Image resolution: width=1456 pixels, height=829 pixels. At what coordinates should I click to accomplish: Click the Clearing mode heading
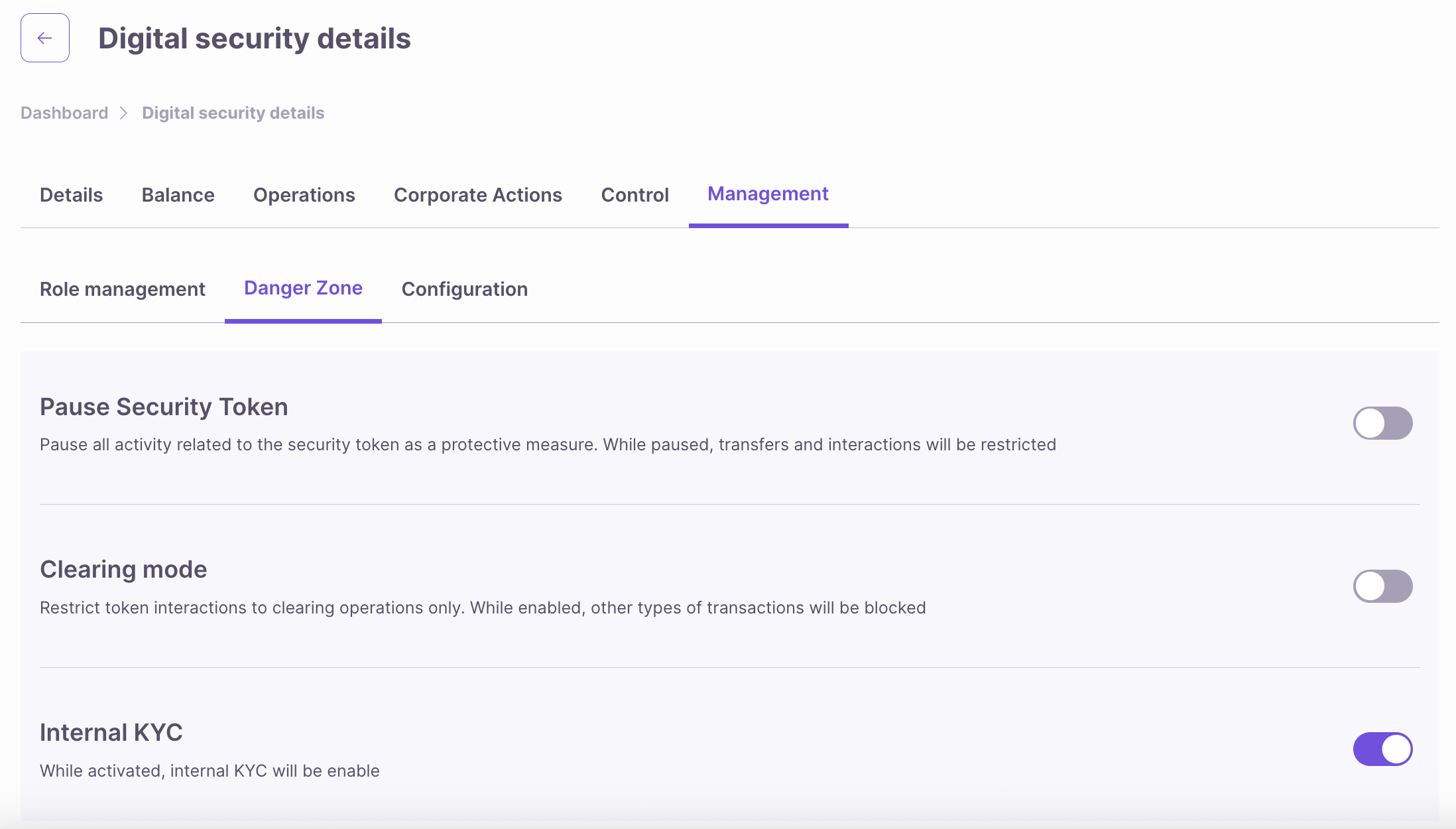pos(123,570)
